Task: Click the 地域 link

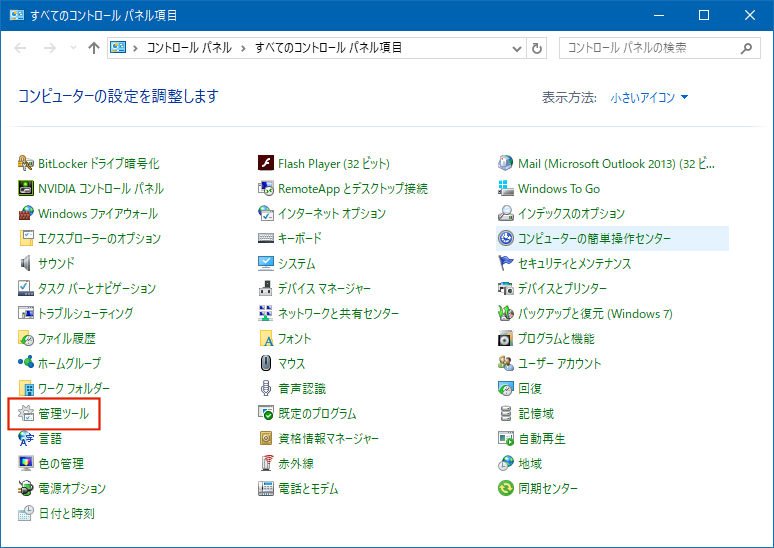Action: coord(530,464)
